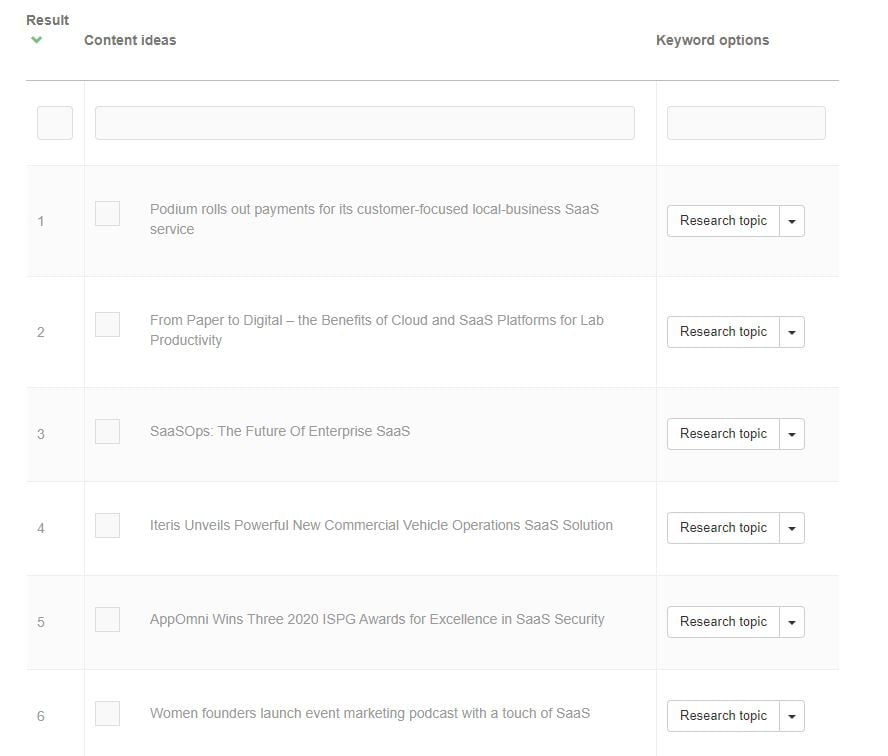This screenshot has height=756, width=888.
Task: Check the box for Podium rolls out payments
Action: [x=108, y=213]
